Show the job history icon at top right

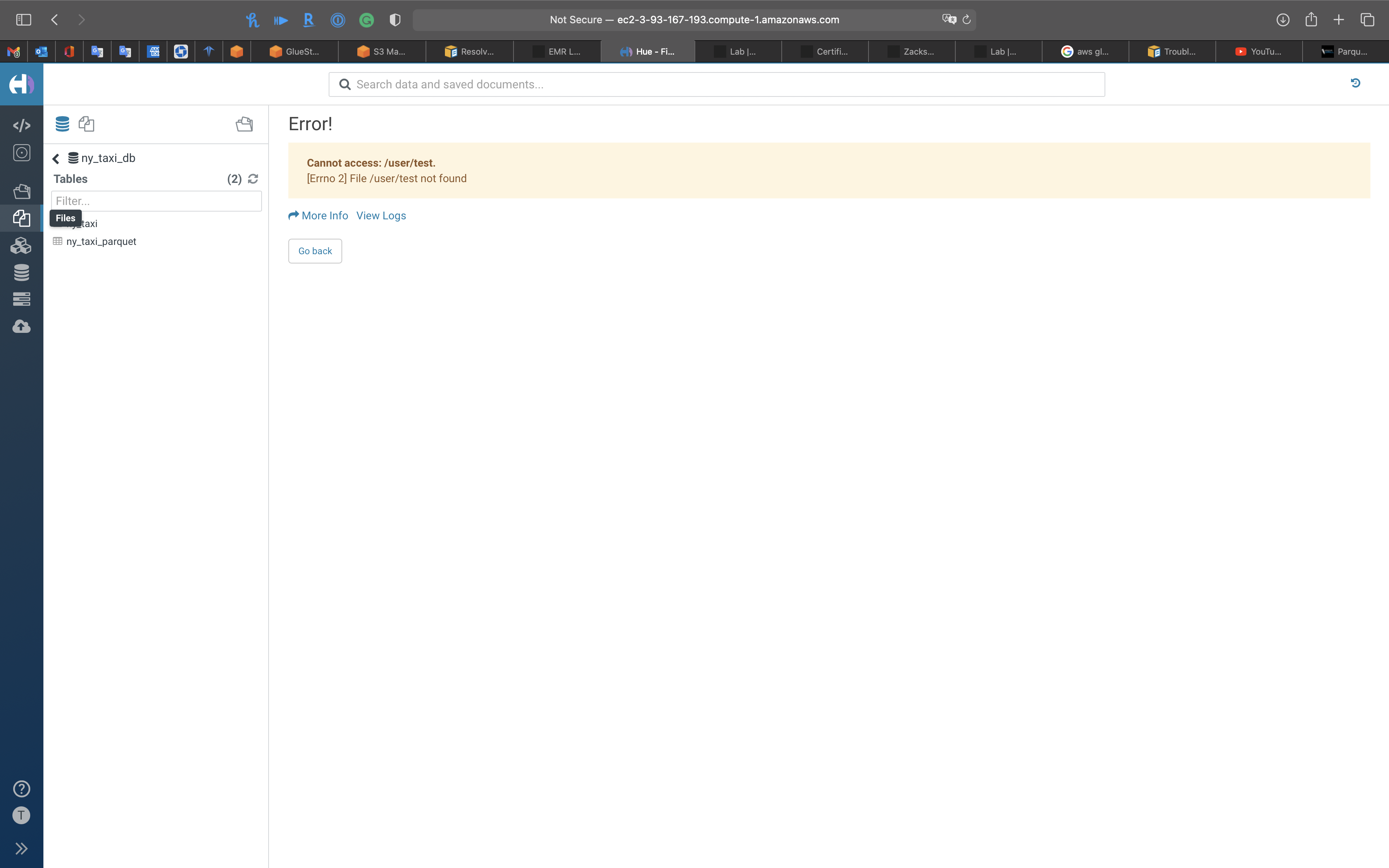tap(1355, 83)
